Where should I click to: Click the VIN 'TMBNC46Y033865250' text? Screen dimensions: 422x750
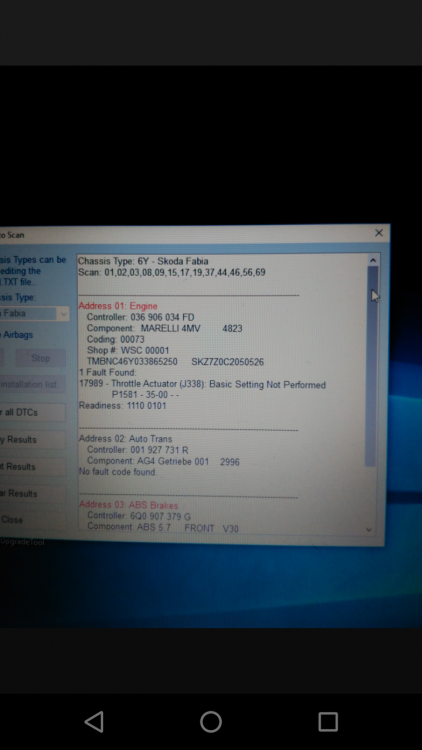coord(132,362)
